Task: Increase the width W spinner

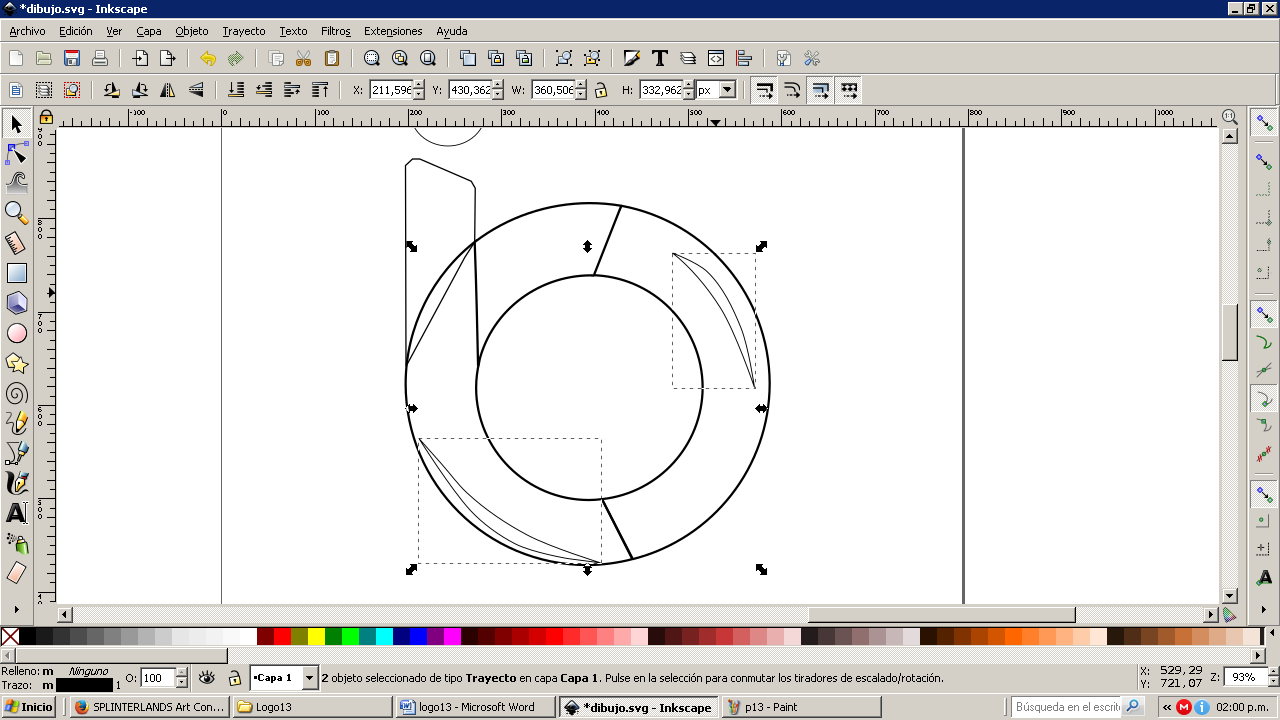Action: (x=580, y=85)
